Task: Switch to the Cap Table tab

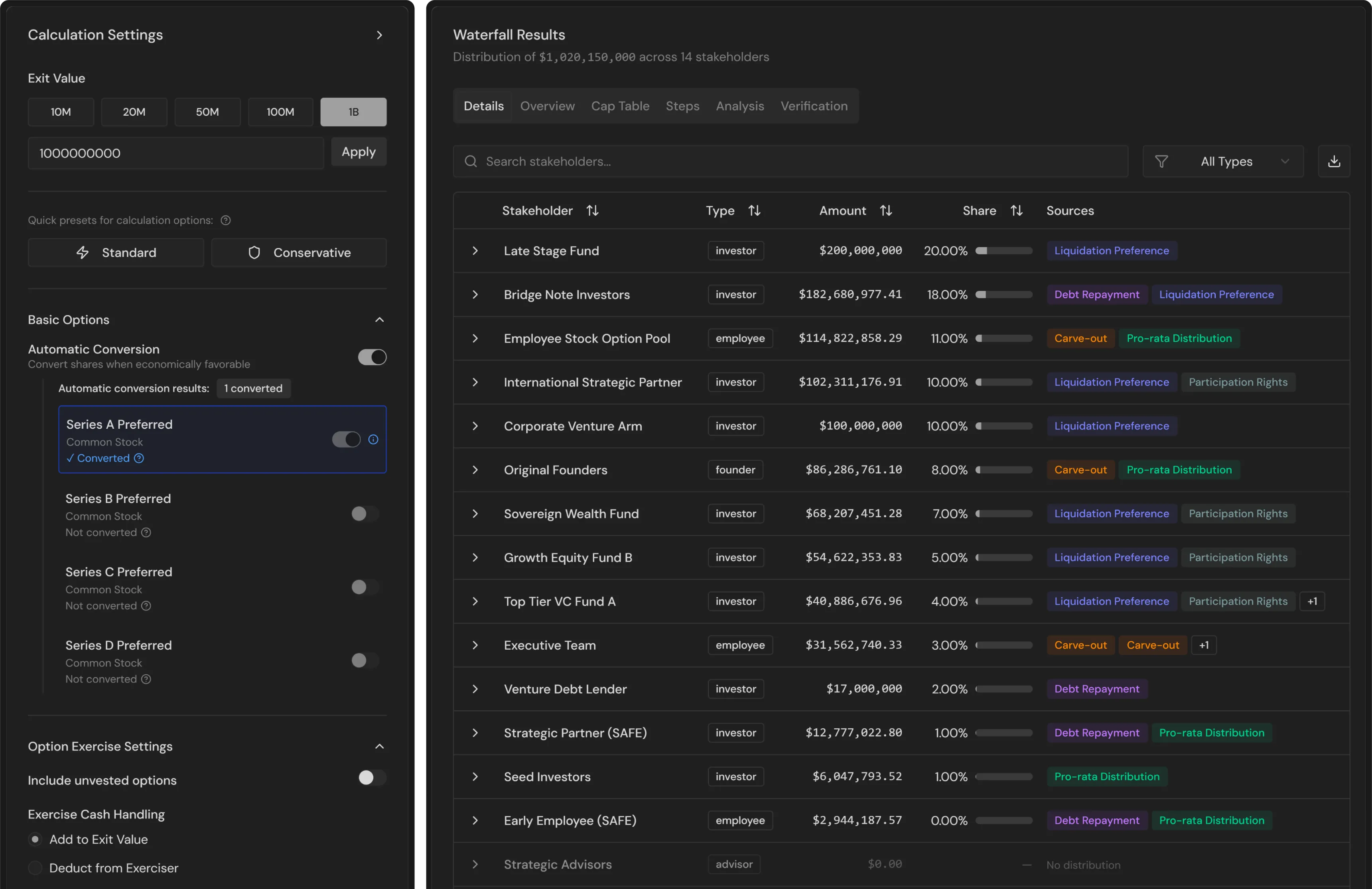Action: pyautogui.click(x=620, y=106)
